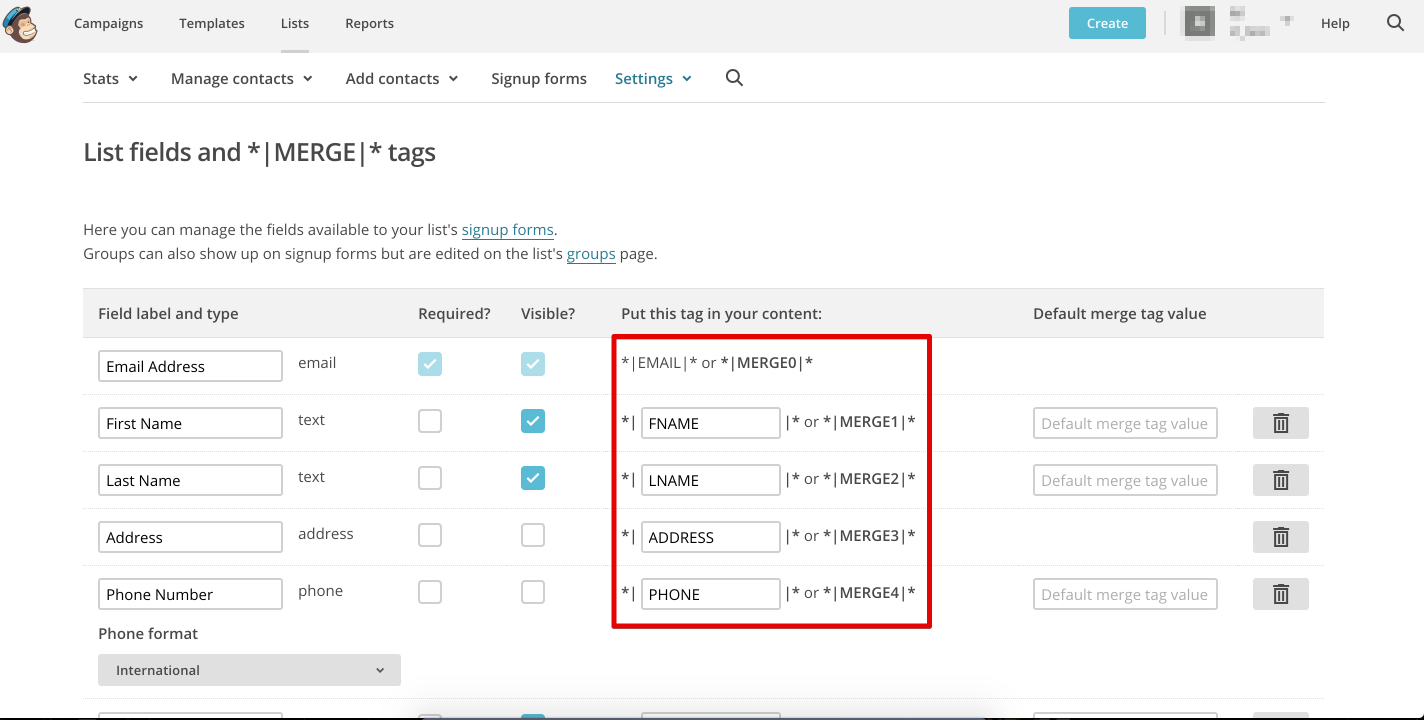Click the 'phone' field type text

point(320,591)
